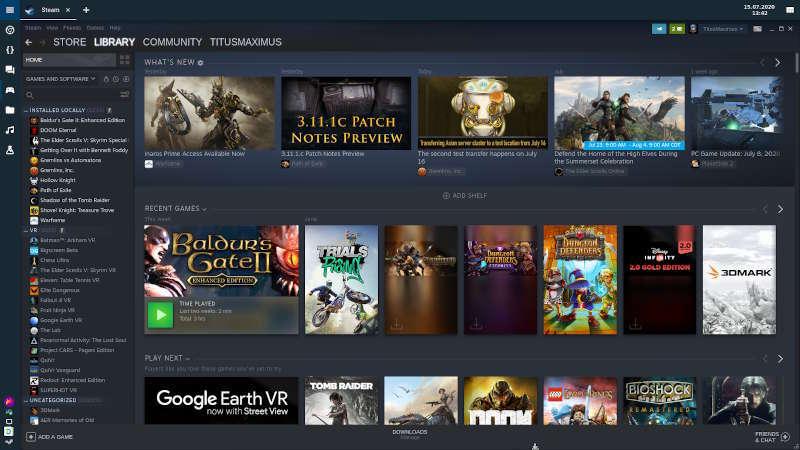Open the hamburger menu in the top-left corner
This screenshot has height=450, width=800.
(10, 10)
